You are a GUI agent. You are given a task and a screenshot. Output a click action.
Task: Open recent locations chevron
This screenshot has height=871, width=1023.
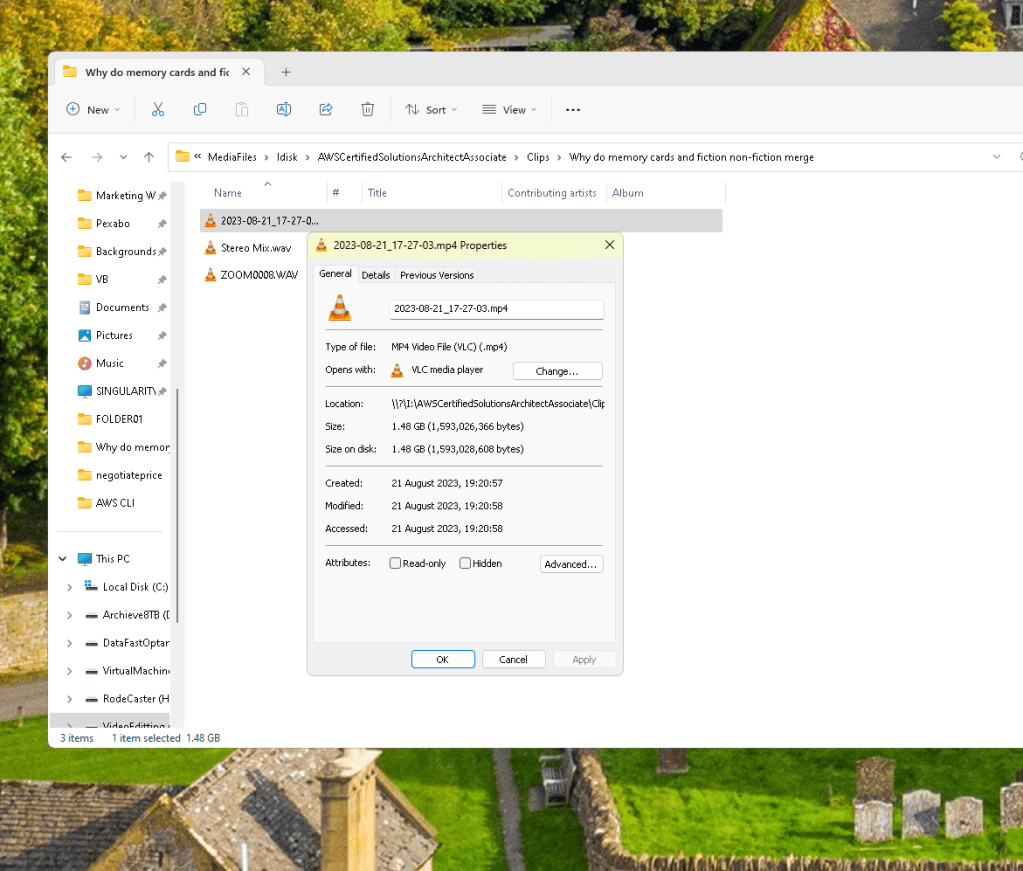click(x=123, y=157)
